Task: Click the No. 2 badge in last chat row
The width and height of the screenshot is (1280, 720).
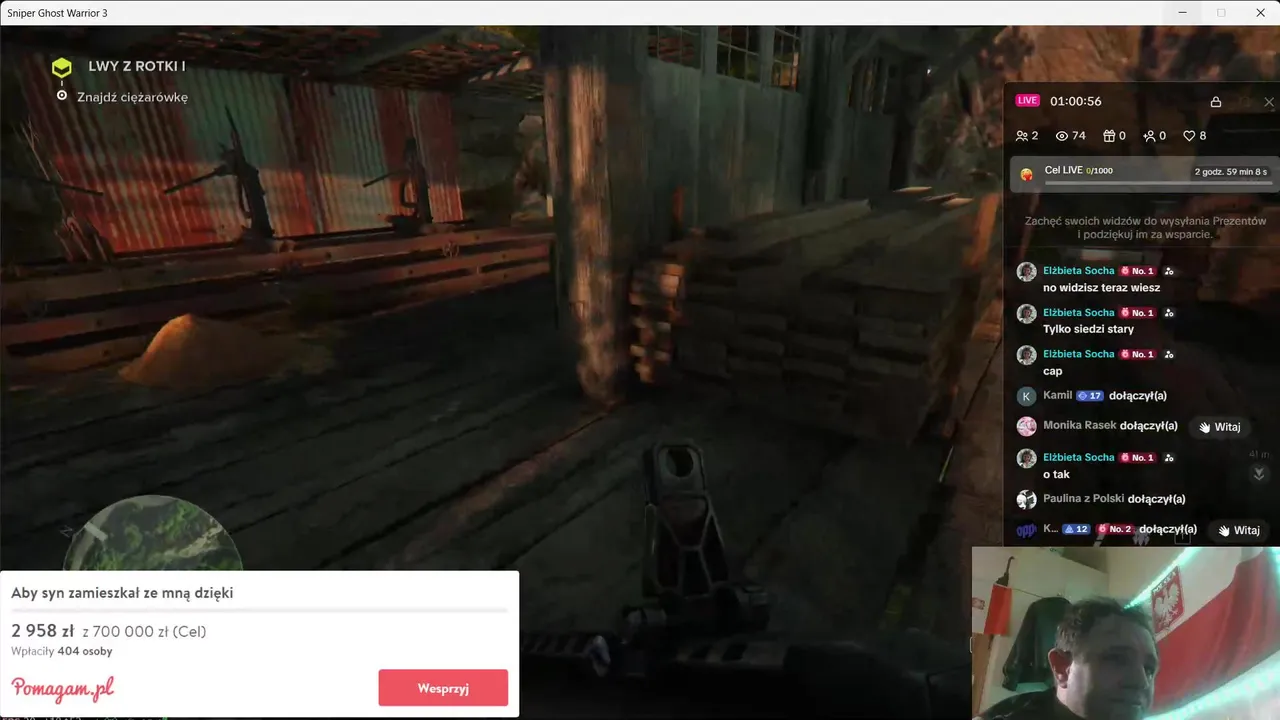Action: [1115, 529]
